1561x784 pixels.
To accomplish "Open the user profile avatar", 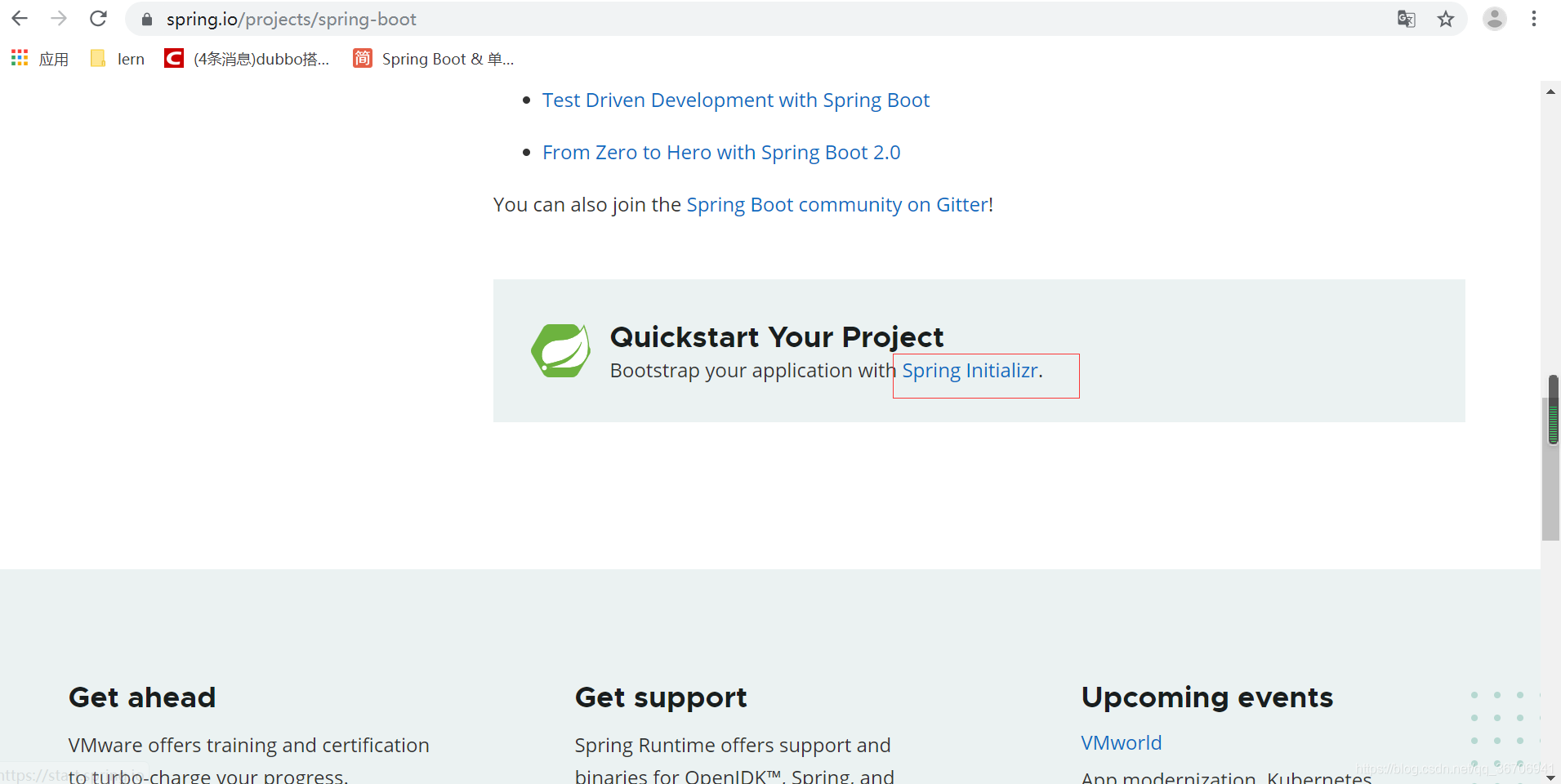I will (x=1495, y=19).
